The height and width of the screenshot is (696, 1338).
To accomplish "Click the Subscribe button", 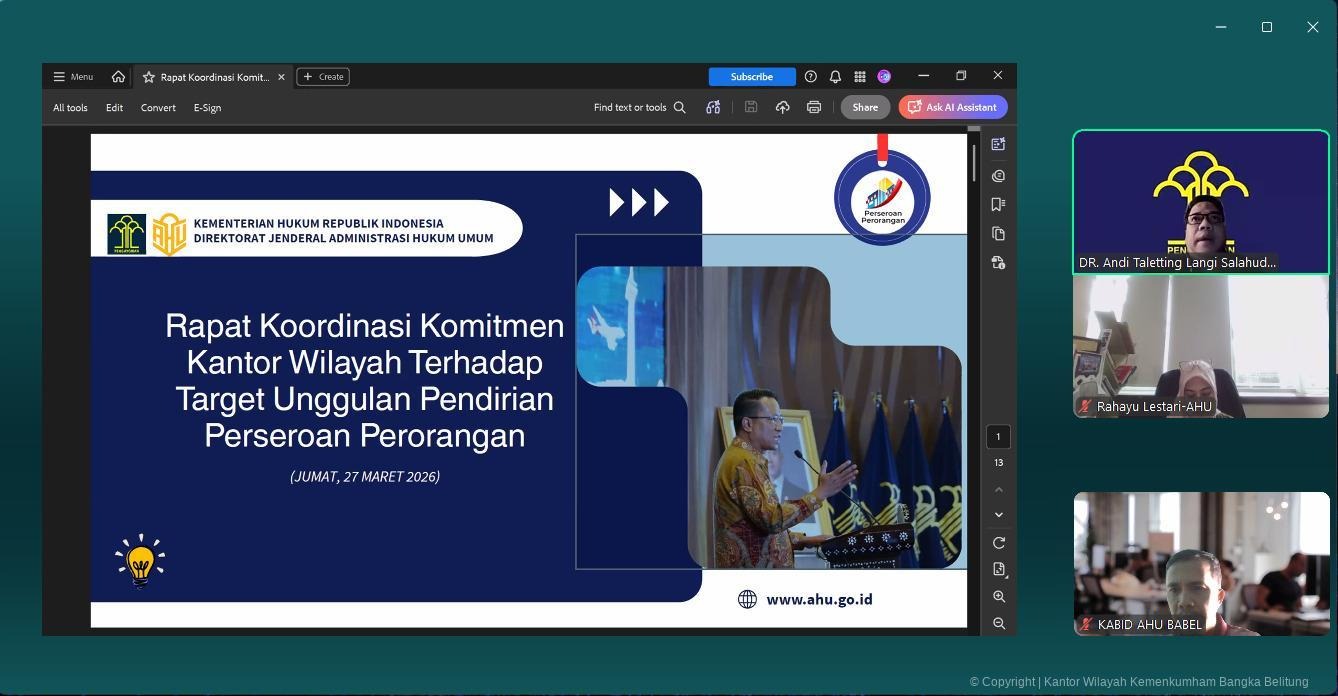I will pyautogui.click(x=751, y=76).
